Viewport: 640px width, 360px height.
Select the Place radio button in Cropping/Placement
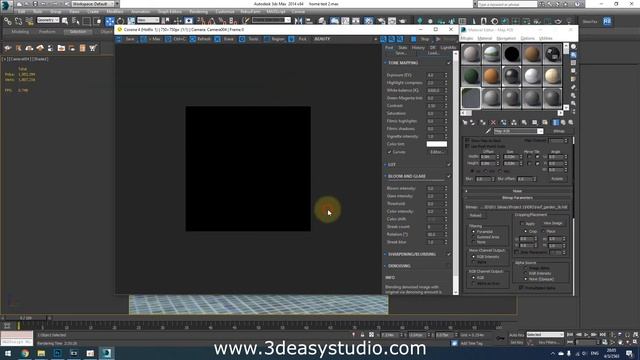coord(544,231)
